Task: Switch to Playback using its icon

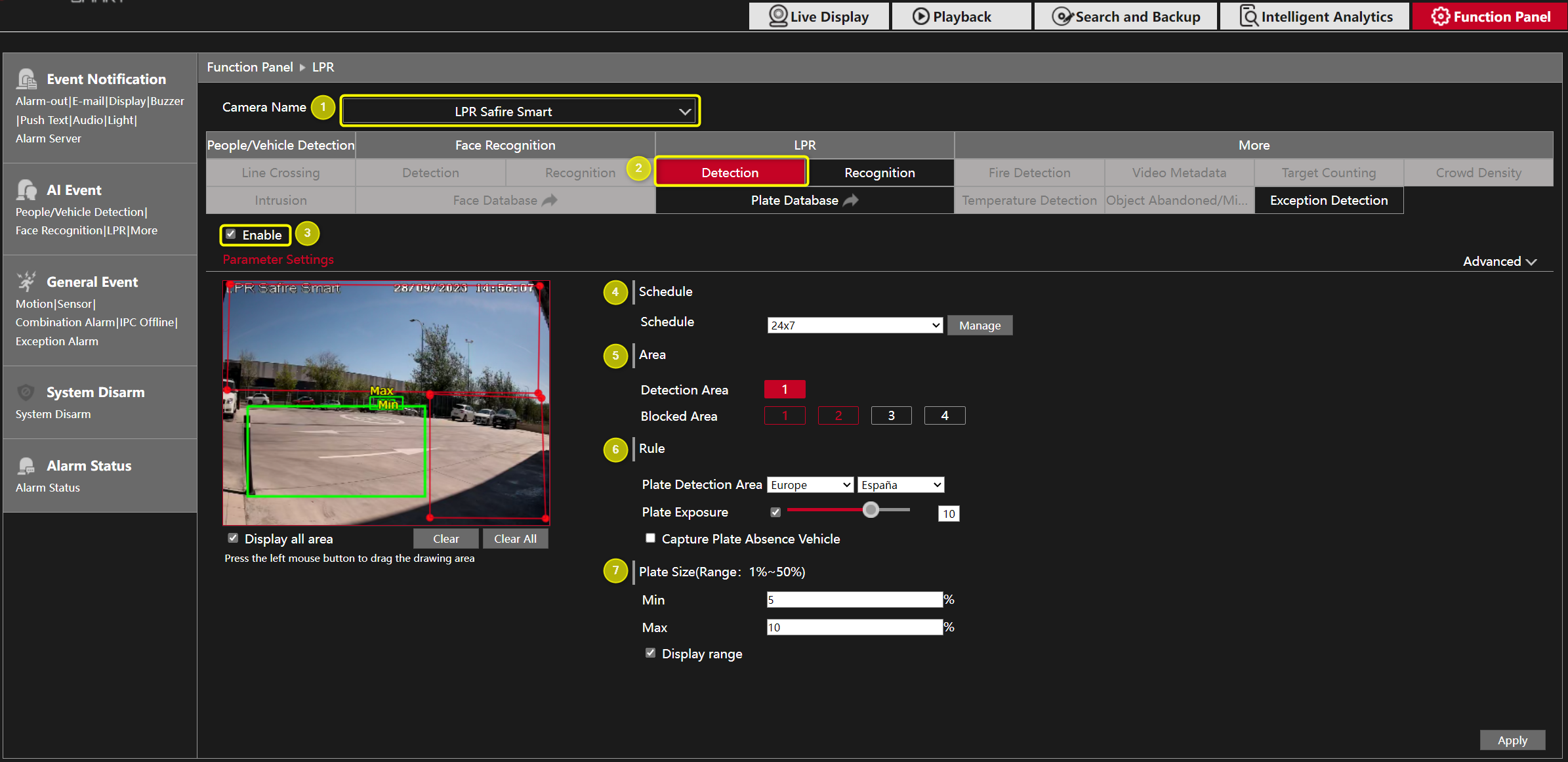Action: click(922, 16)
